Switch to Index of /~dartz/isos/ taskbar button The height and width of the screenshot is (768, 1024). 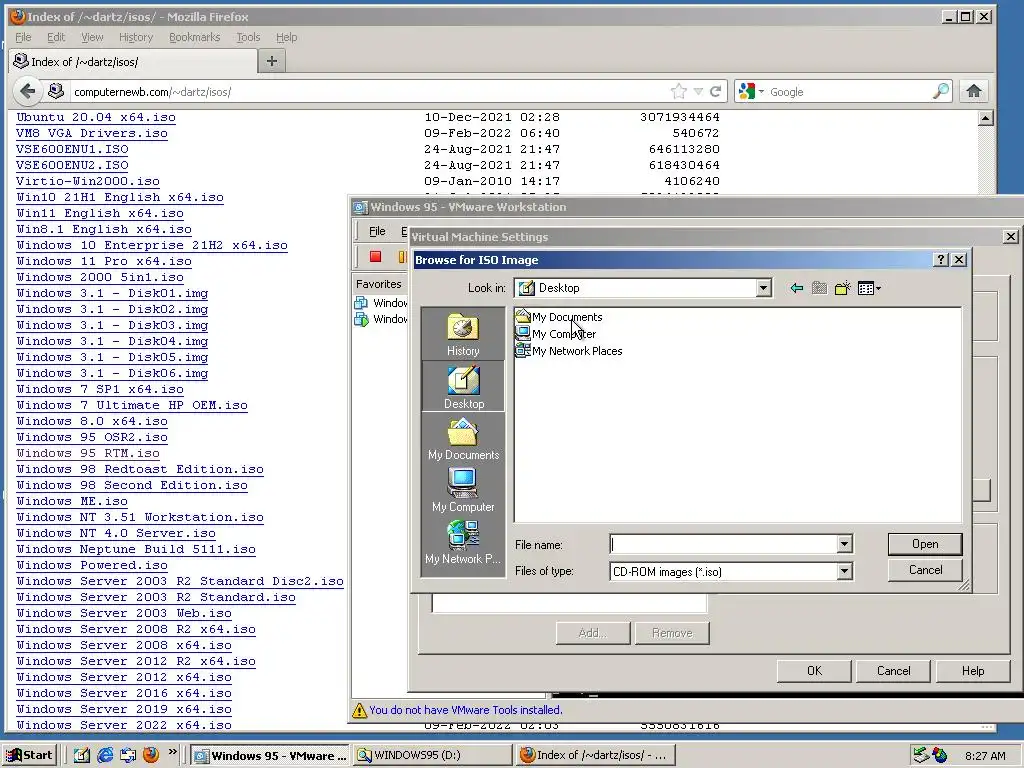[595, 755]
